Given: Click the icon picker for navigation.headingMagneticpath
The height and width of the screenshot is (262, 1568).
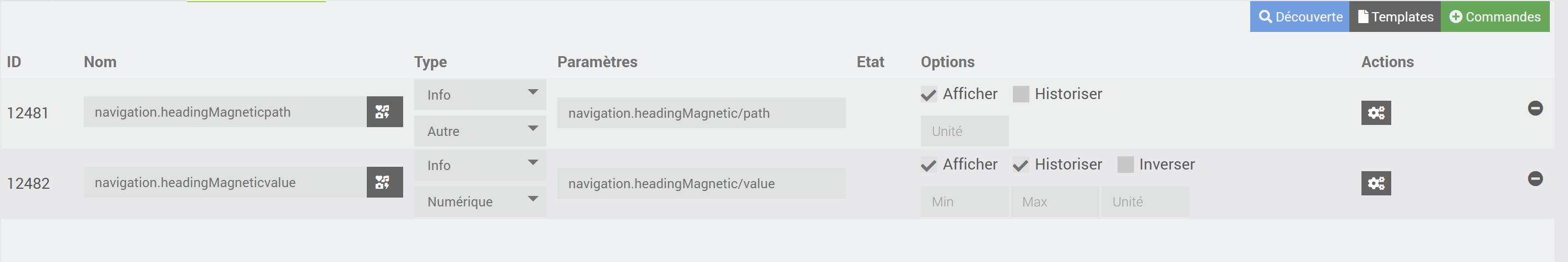Looking at the screenshot, I should tap(384, 112).
